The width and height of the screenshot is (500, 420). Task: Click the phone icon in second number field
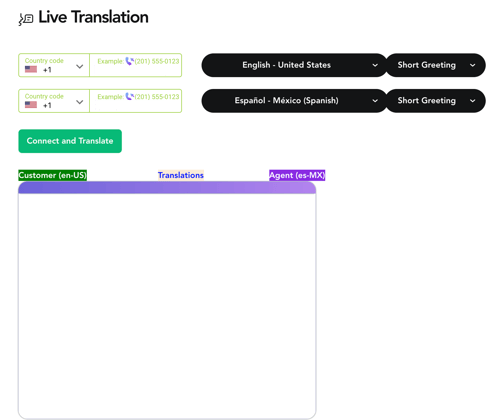pos(129,96)
